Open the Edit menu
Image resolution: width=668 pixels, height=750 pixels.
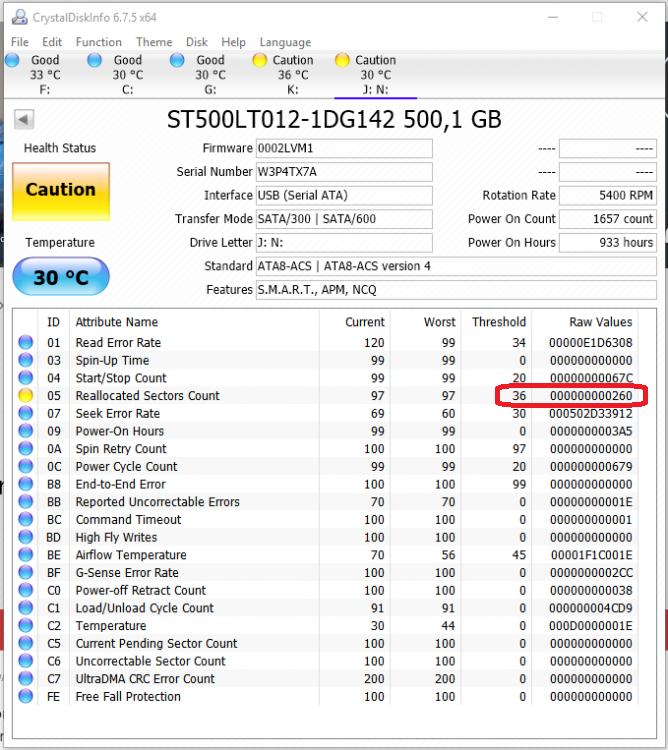[x=52, y=42]
